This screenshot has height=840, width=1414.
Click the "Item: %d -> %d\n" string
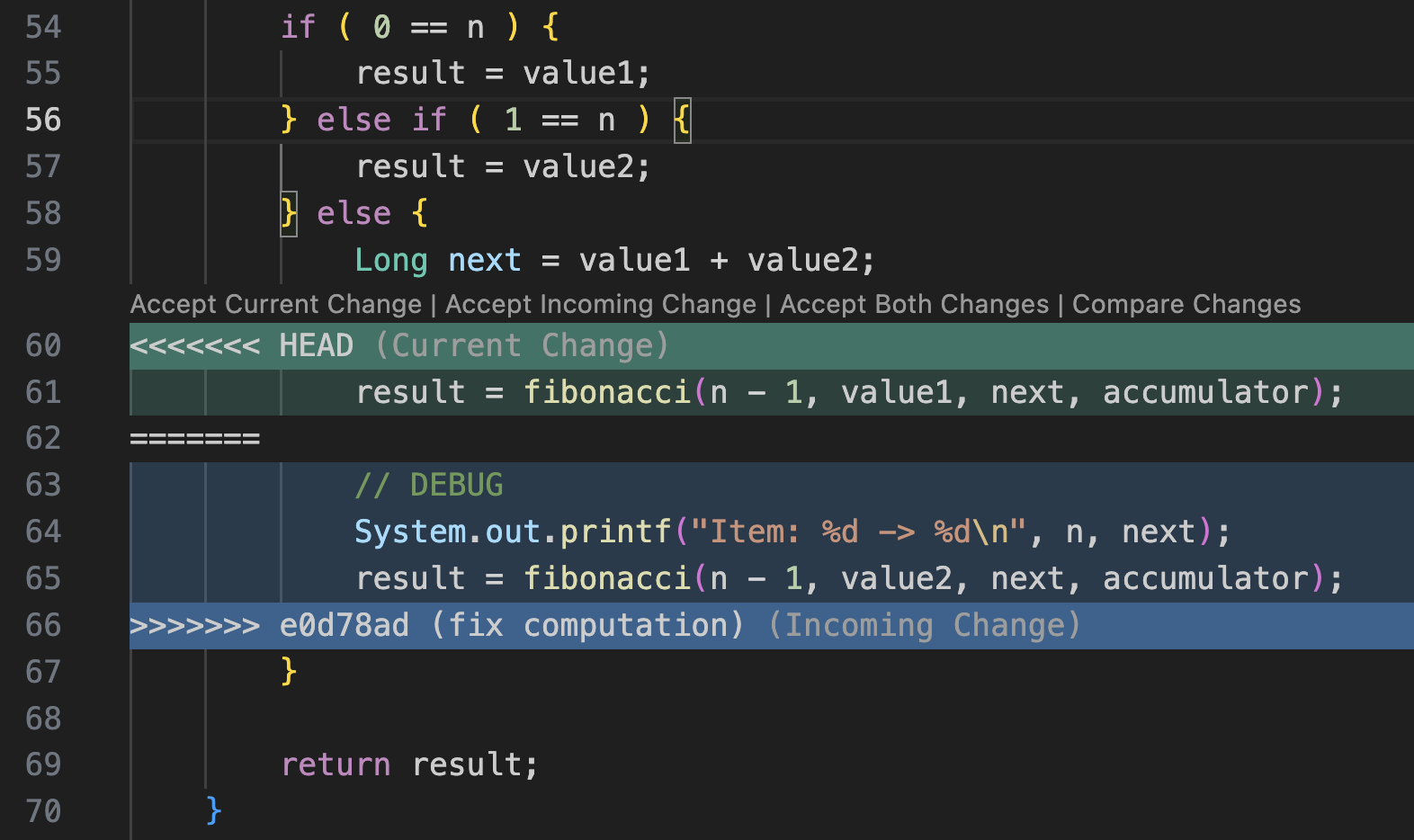[x=859, y=532]
